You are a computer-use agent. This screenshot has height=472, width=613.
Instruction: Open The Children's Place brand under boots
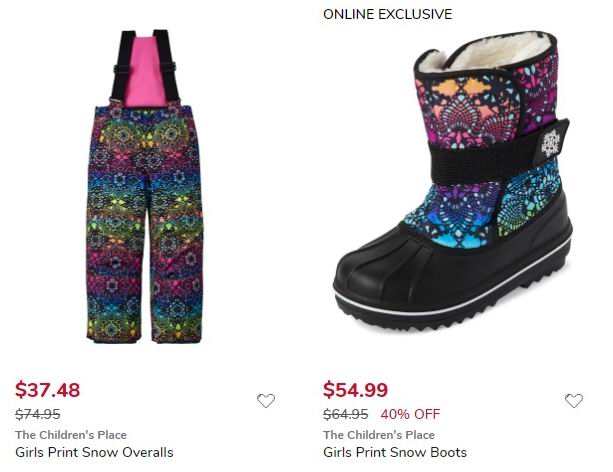tap(379, 435)
